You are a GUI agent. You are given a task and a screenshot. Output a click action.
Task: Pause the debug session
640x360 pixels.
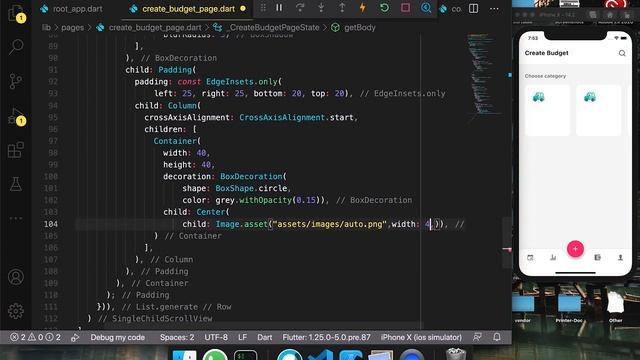pos(279,8)
